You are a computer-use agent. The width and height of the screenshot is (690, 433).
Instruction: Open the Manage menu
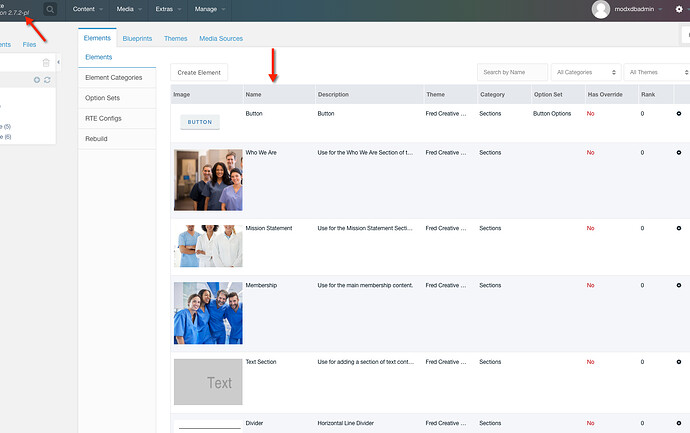click(x=209, y=9)
